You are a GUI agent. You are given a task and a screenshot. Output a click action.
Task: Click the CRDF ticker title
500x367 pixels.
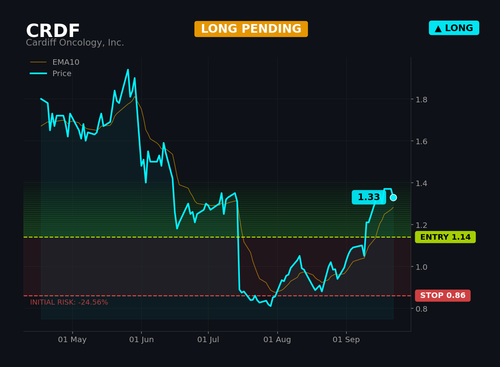pyautogui.click(x=53, y=31)
